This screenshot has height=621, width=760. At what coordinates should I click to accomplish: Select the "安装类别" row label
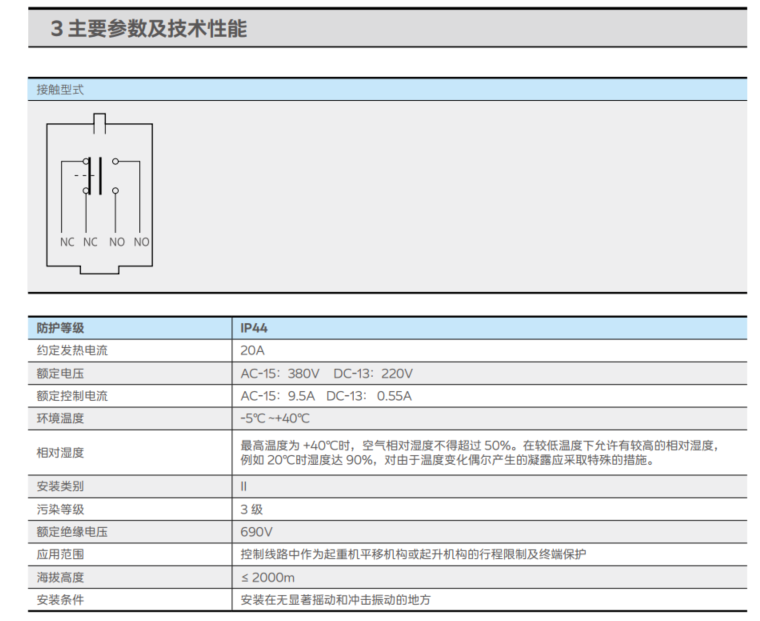60,486
